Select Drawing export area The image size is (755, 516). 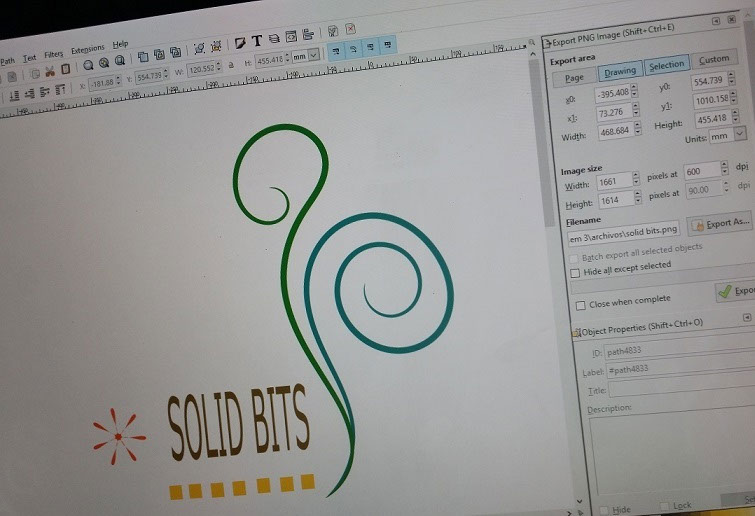pos(620,72)
